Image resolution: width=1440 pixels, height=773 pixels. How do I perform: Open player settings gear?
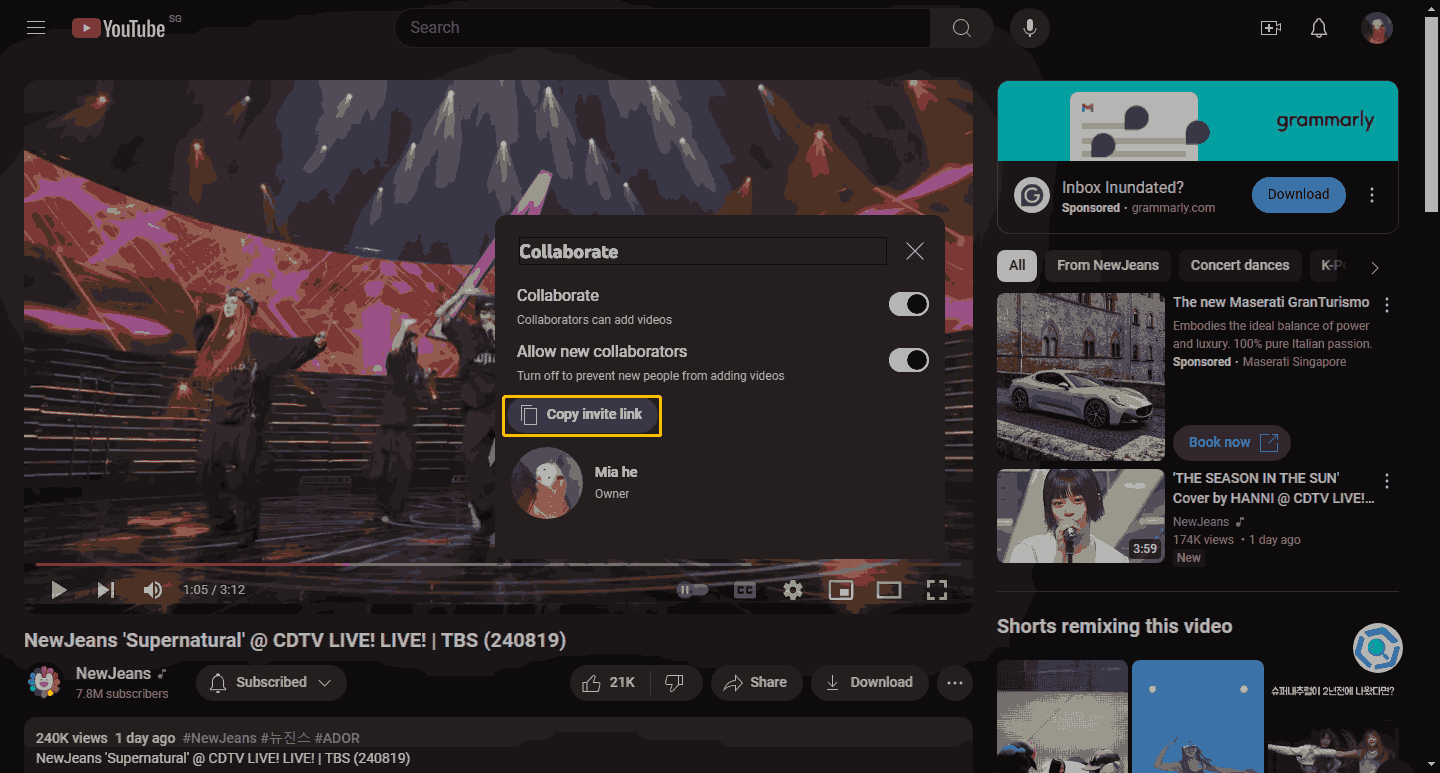[x=793, y=590]
